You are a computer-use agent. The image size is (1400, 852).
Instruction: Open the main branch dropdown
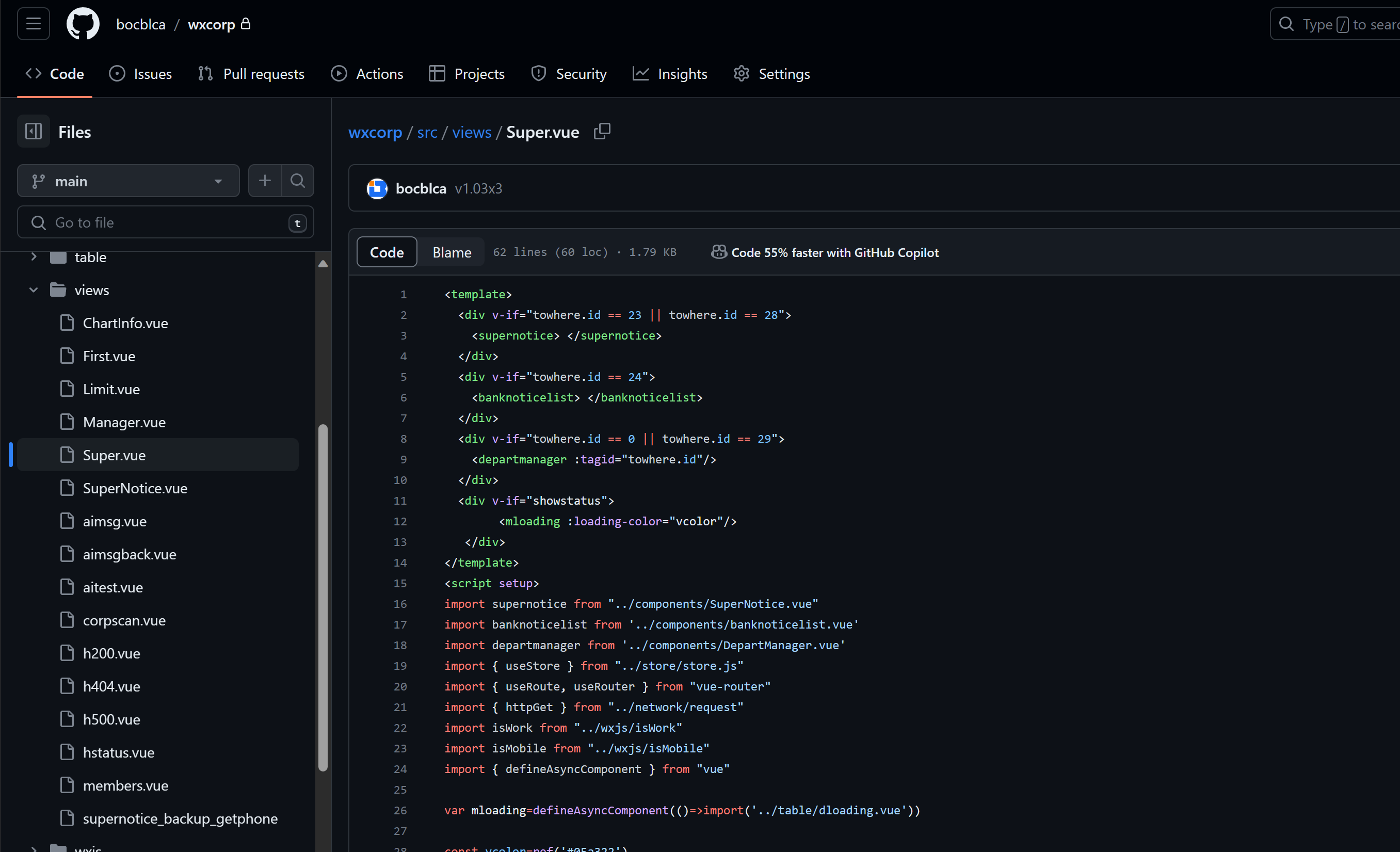pyautogui.click(x=127, y=180)
